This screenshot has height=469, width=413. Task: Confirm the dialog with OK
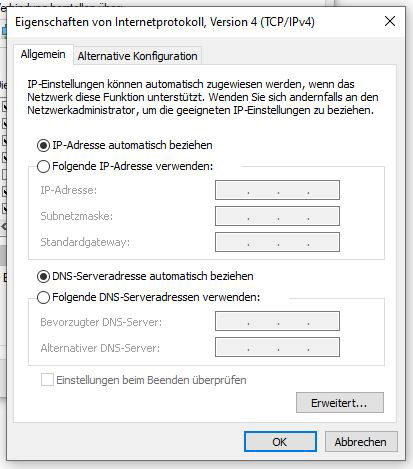click(x=280, y=442)
